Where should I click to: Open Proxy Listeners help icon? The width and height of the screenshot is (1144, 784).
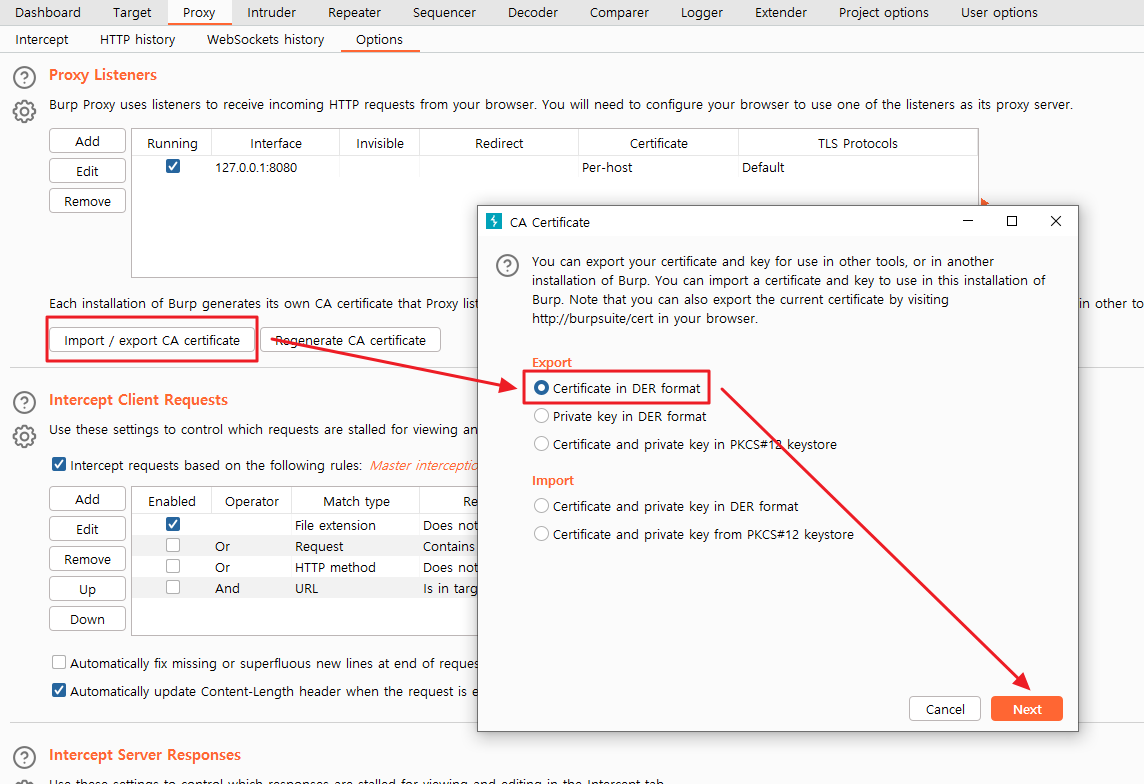(x=24, y=77)
